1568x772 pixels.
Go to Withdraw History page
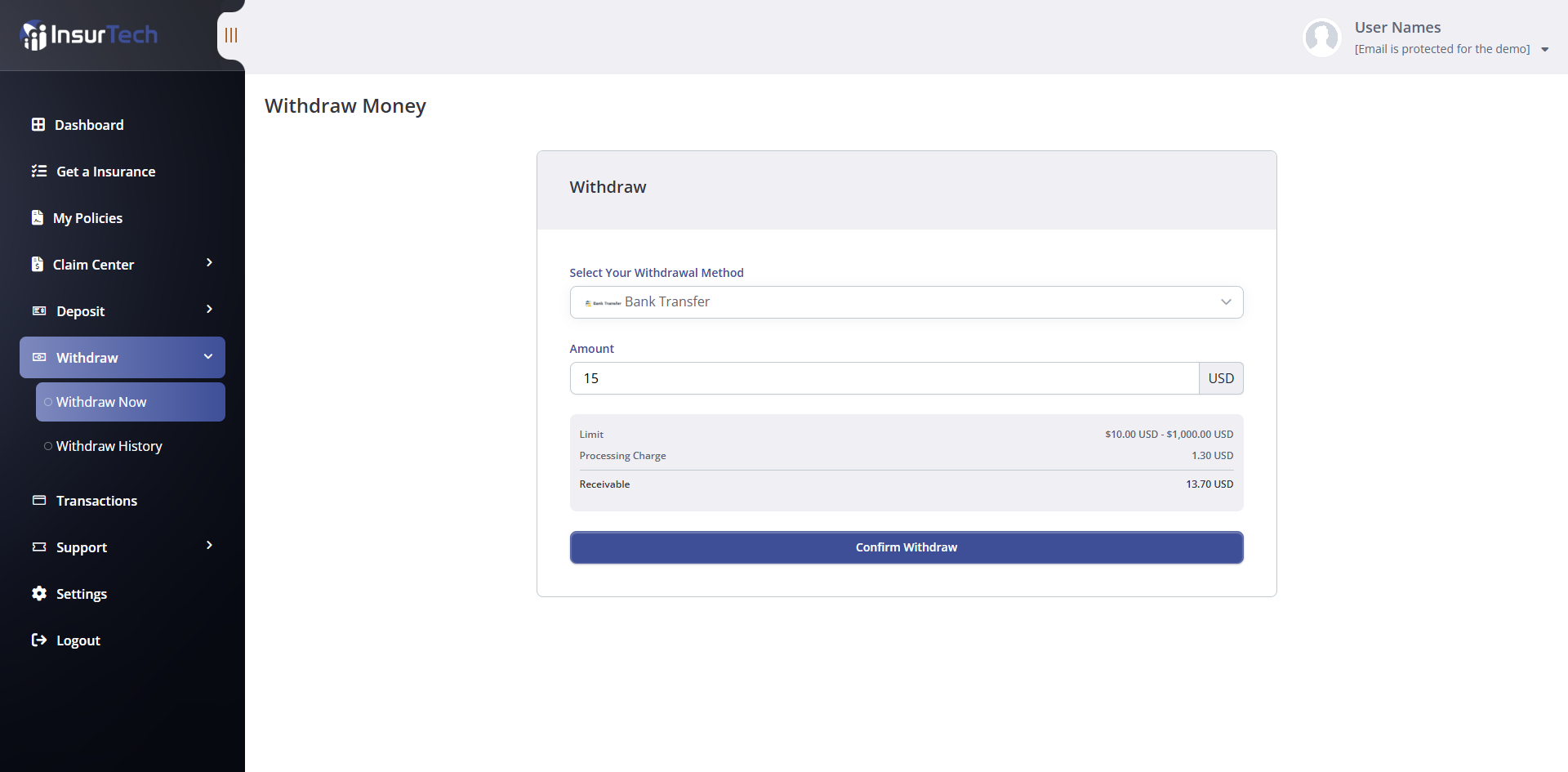(x=109, y=446)
